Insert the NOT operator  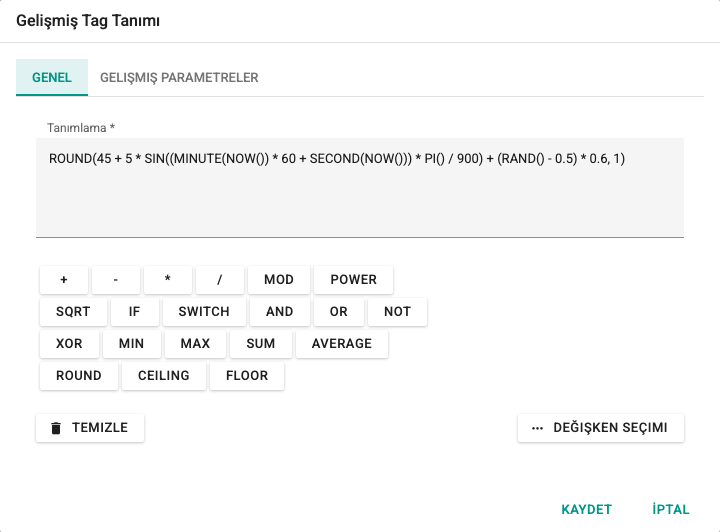tap(397, 312)
